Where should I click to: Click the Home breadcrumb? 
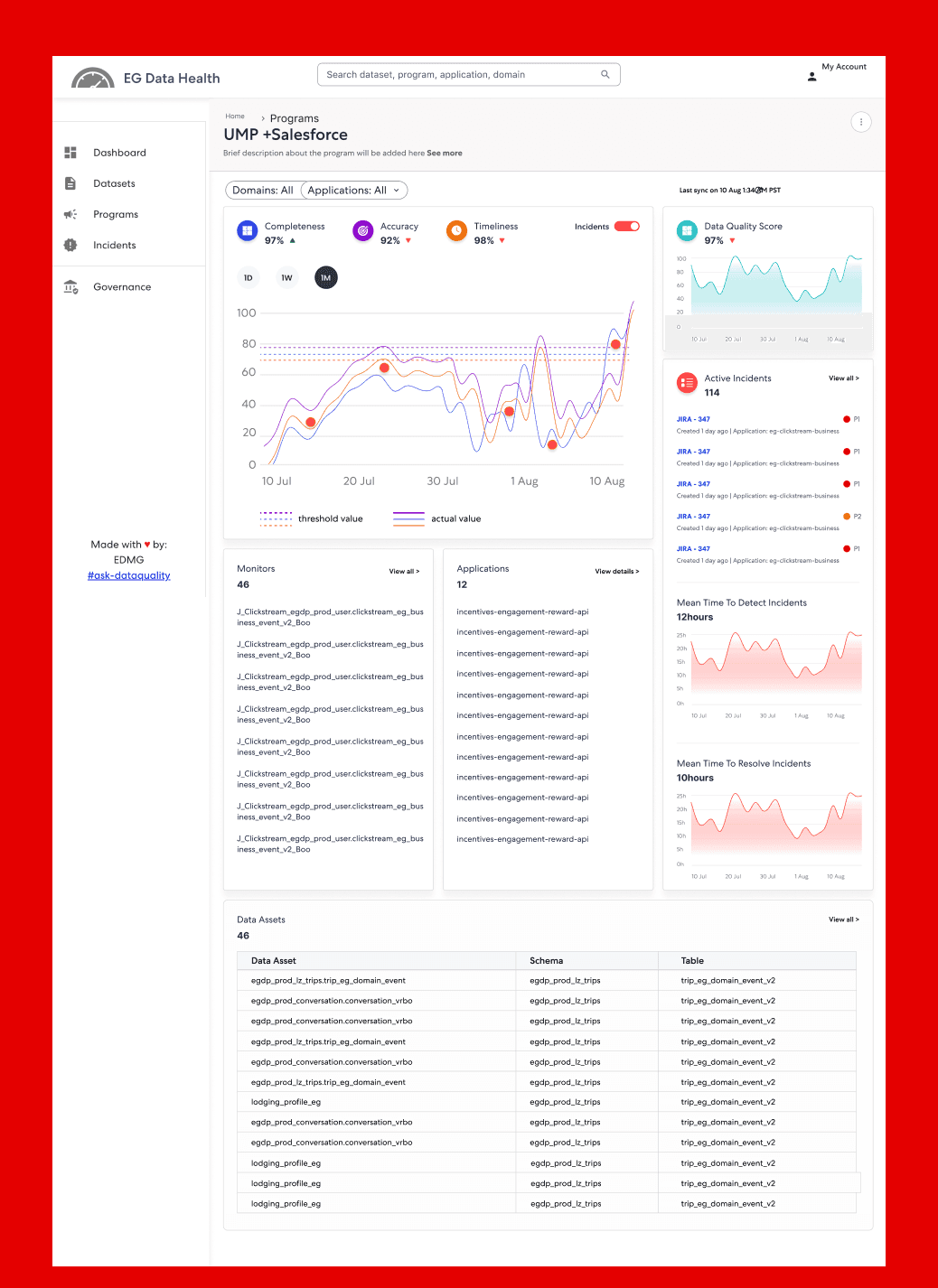click(235, 117)
